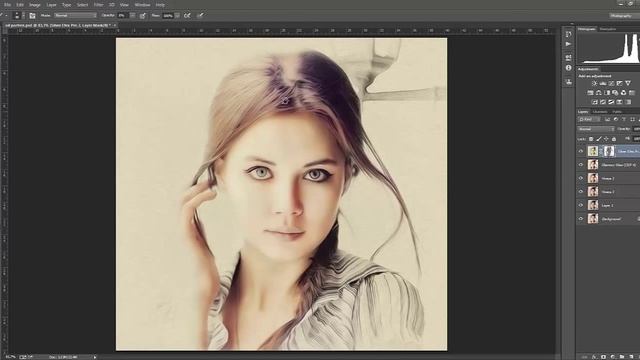Open the Flow slider dropdown arrow
Image resolution: width=640 pixels, height=360 pixels.
tap(177, 16)
